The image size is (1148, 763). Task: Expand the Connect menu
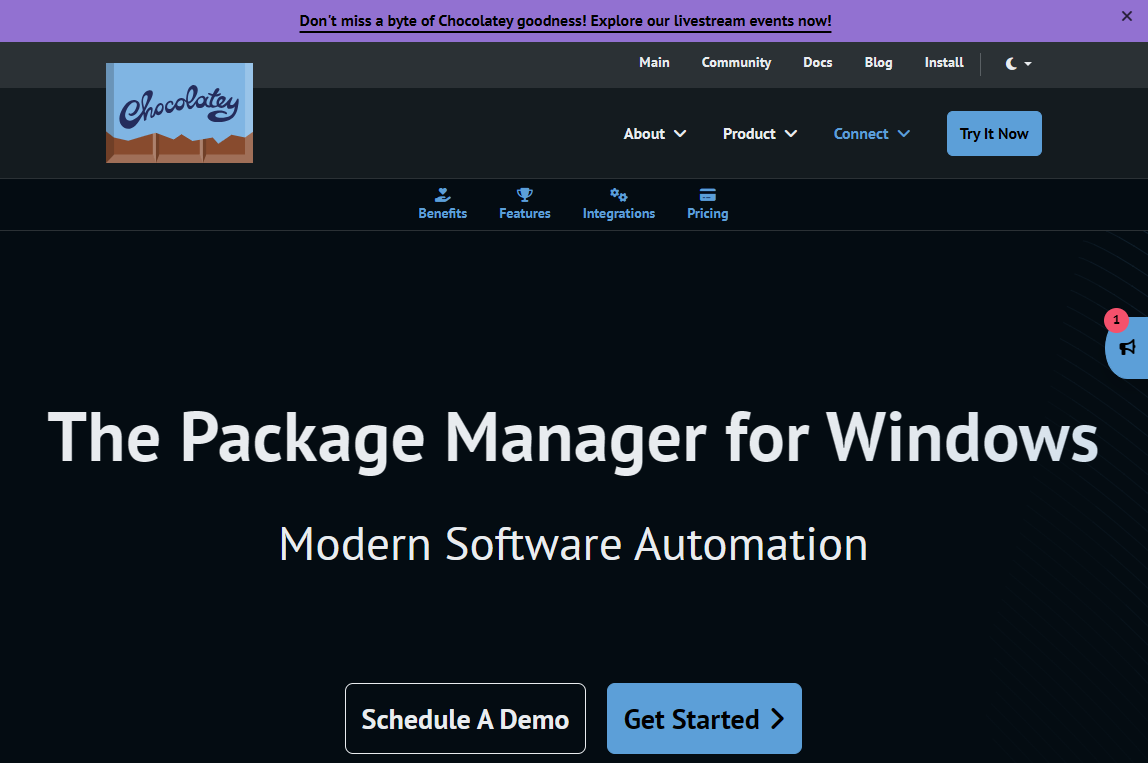871,134
